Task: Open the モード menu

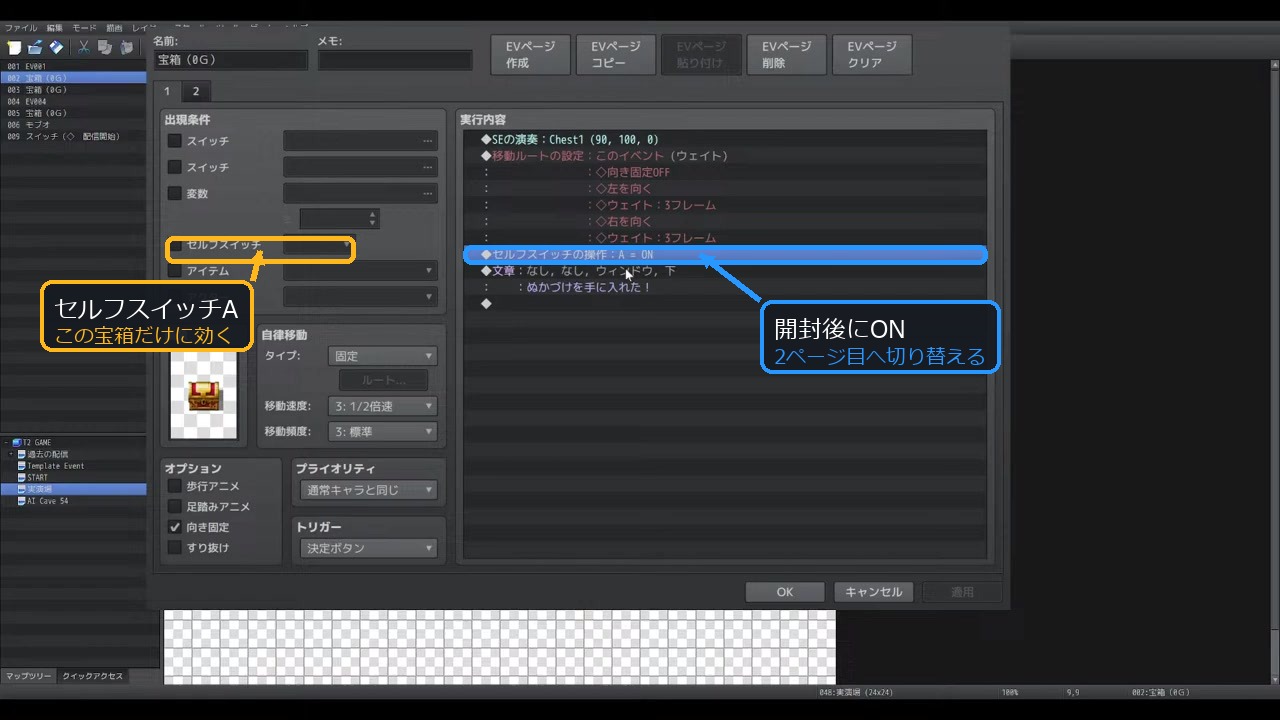Action: click(85, 28)
